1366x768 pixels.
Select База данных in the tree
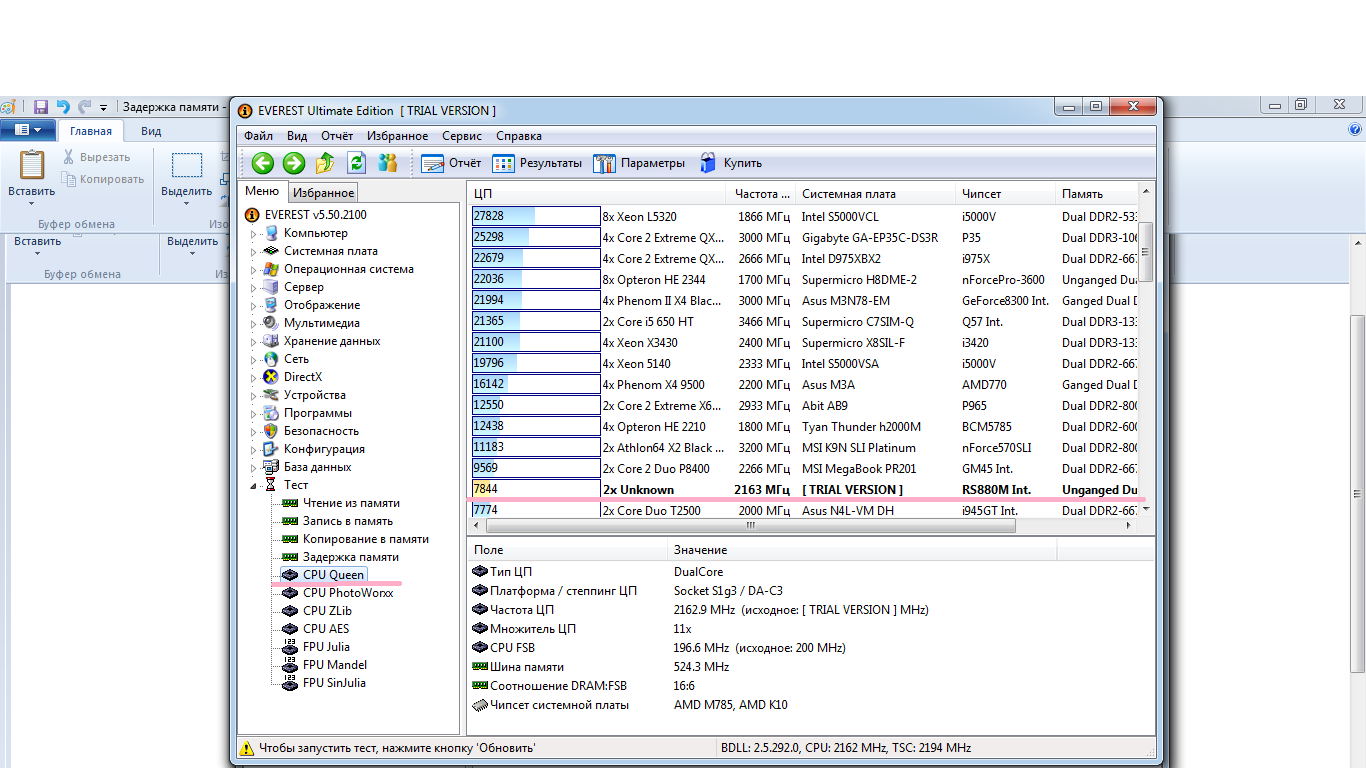tap(317, 467)
